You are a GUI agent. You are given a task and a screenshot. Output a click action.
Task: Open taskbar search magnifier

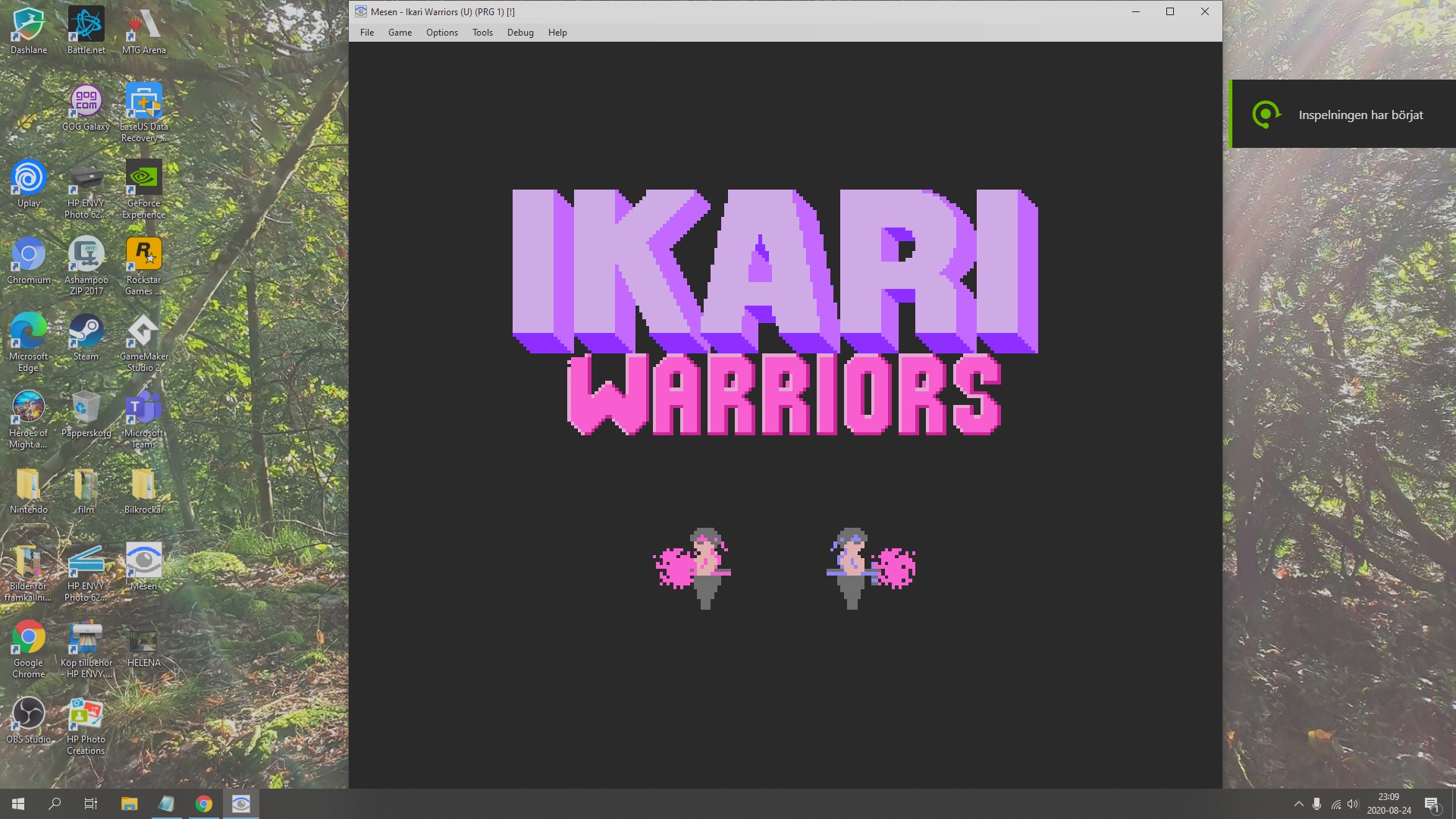click(55, 804)
